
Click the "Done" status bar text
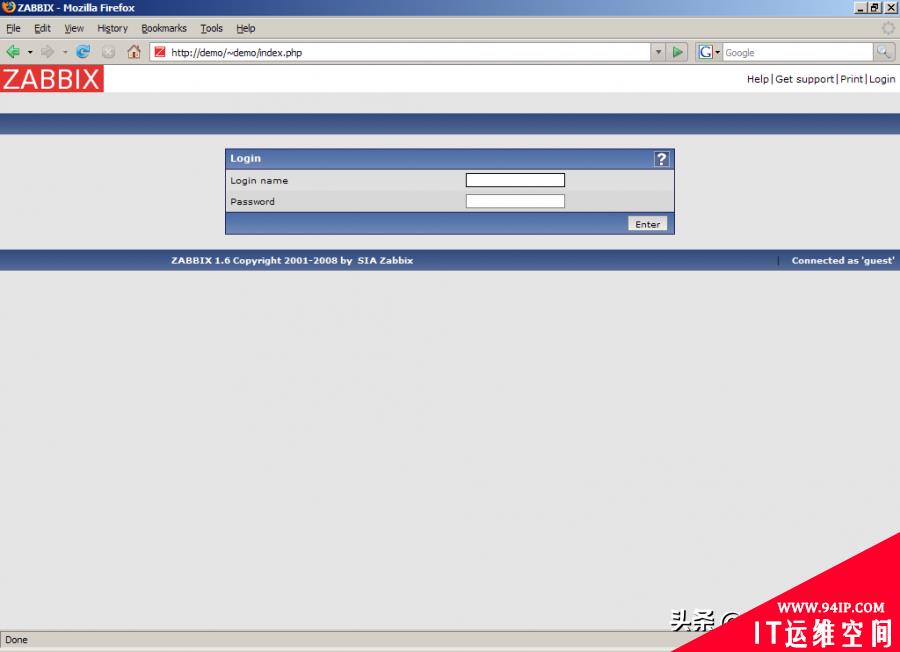coord(16,640)
